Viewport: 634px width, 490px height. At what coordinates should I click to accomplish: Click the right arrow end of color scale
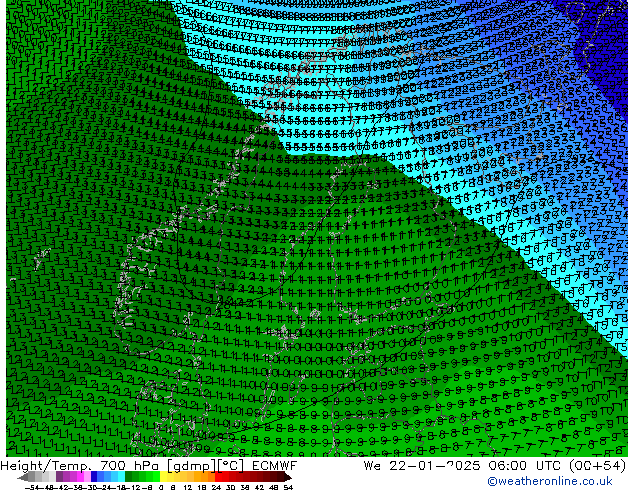coord(288,477)
